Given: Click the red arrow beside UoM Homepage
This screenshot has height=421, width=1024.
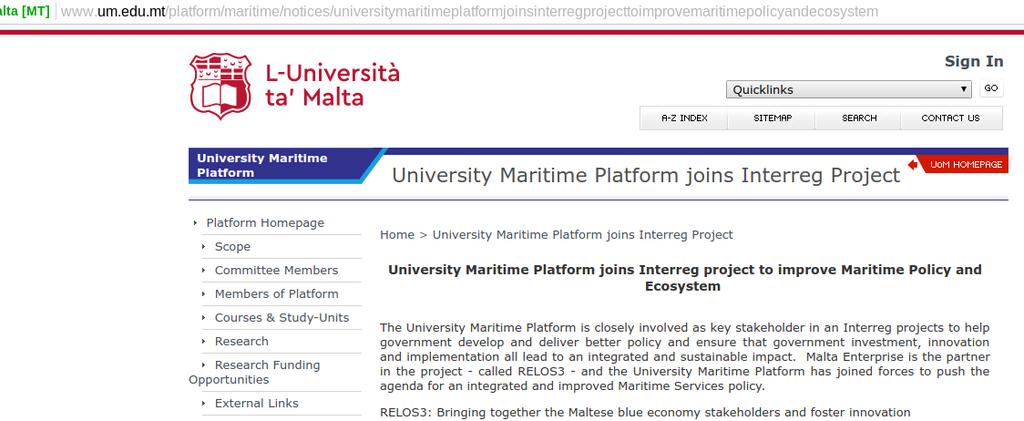Looking at the screenshot, I should coord(912,164).
